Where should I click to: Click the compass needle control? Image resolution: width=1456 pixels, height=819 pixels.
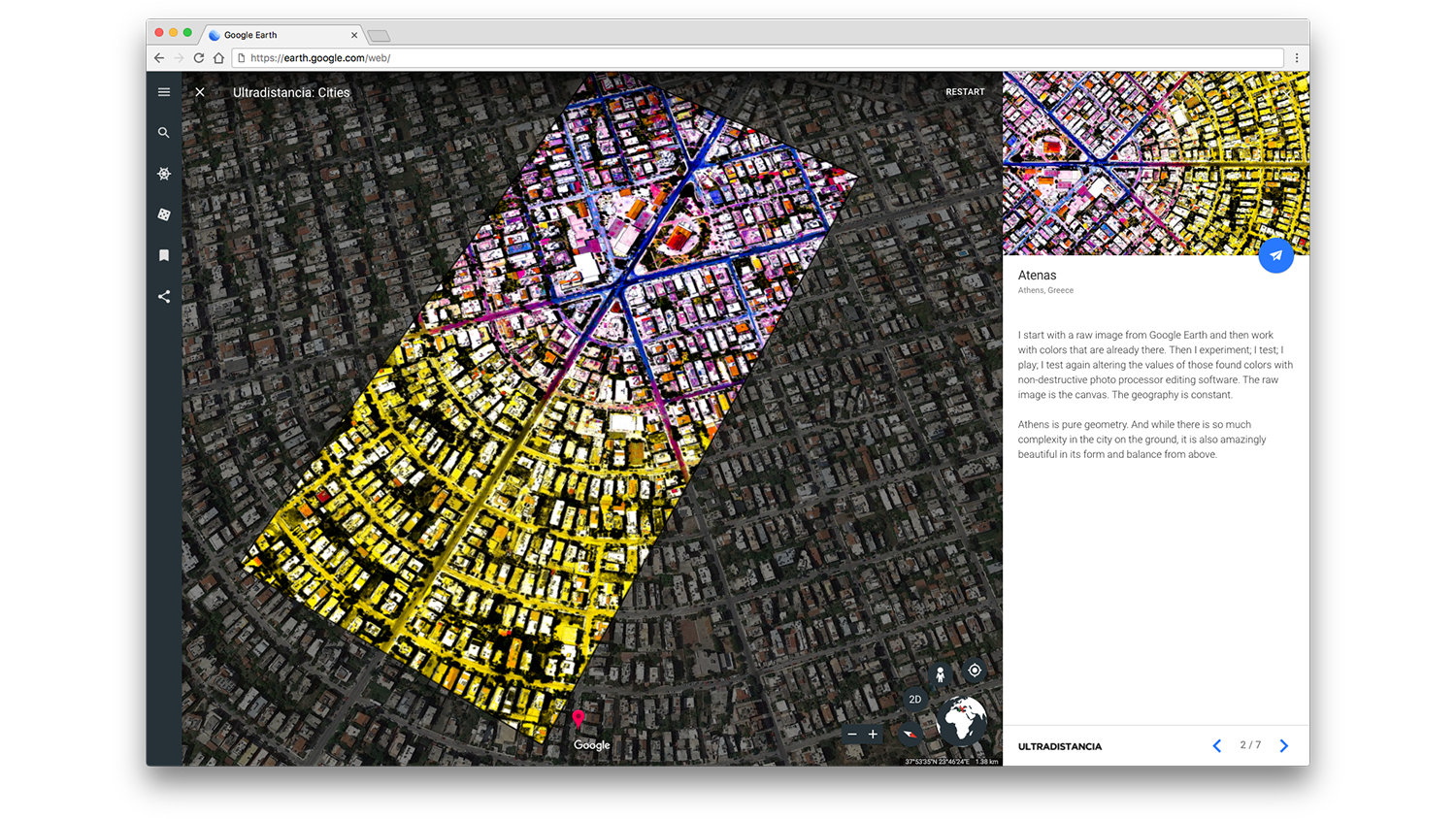[910, 734]
